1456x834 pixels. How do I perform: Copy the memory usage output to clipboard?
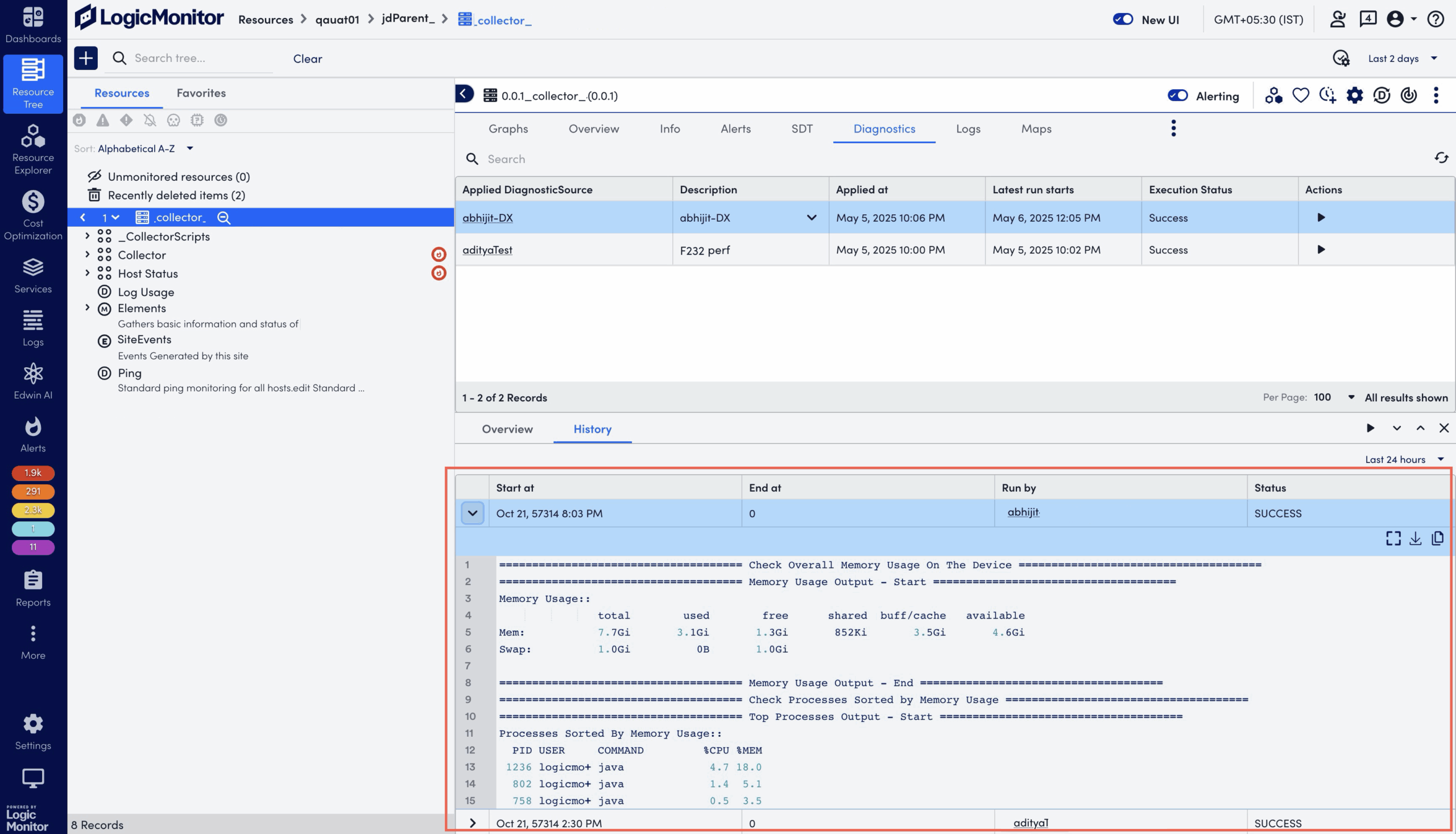click(1438, 538)
